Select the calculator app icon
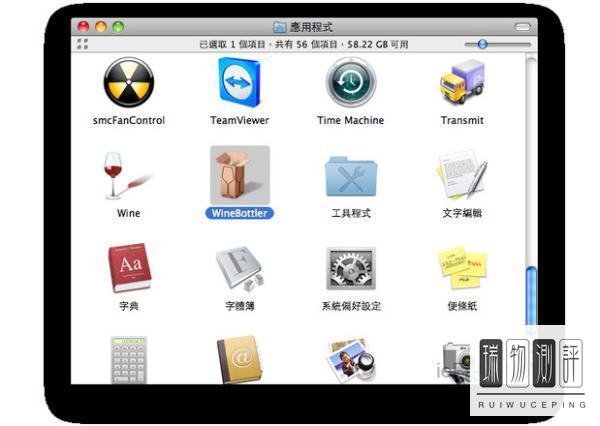The image size is (600, 426). pos(128,359)
